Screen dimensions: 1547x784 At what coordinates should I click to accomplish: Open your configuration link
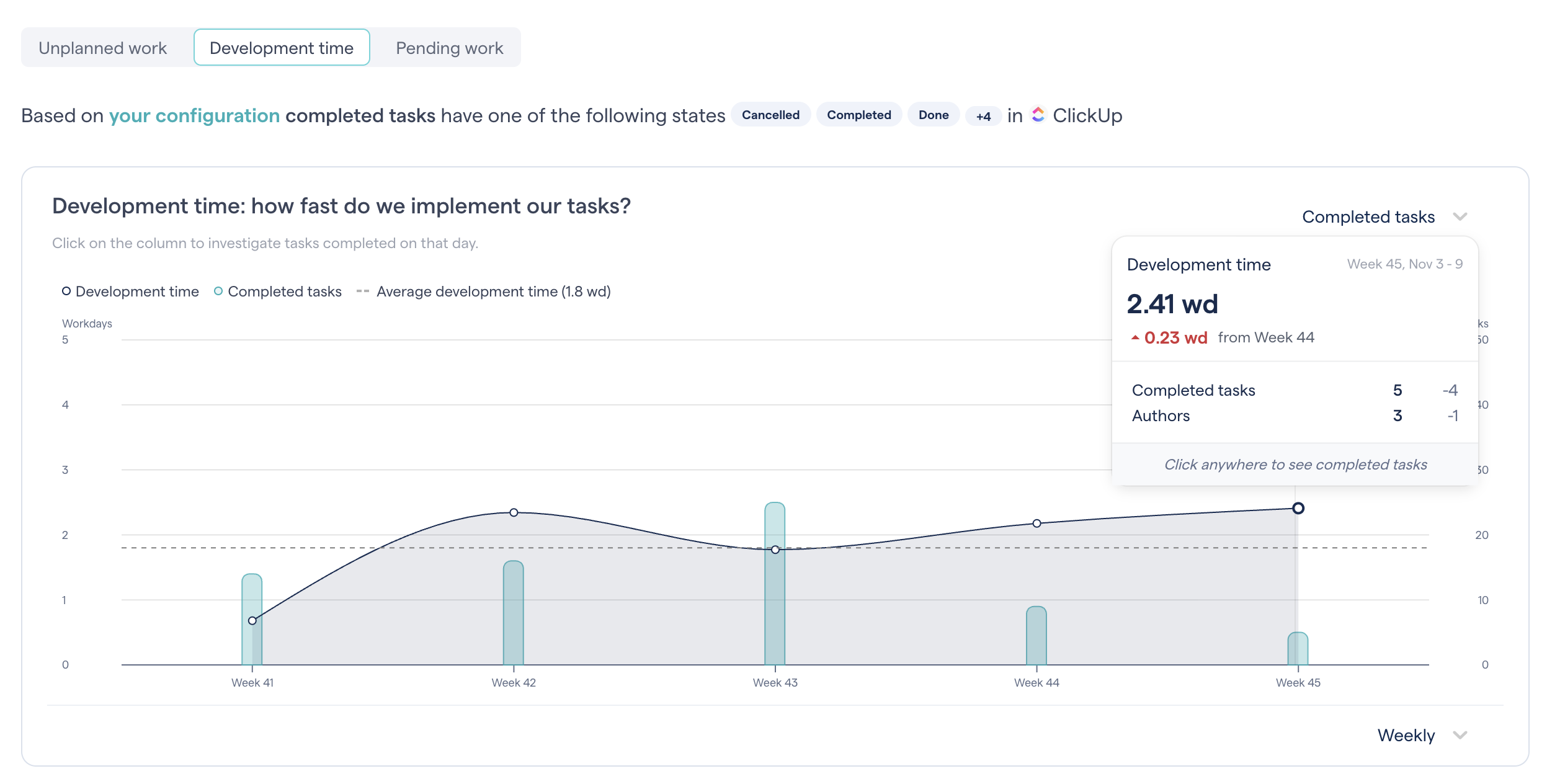[x=194, y=115]
